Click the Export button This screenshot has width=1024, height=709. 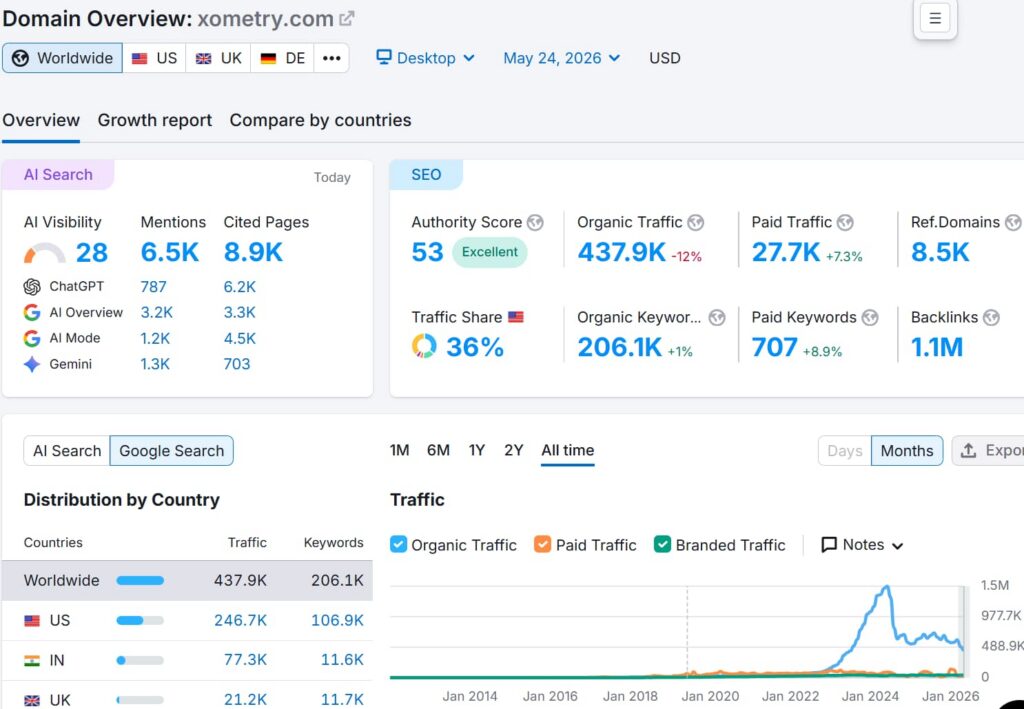point(988,450)
